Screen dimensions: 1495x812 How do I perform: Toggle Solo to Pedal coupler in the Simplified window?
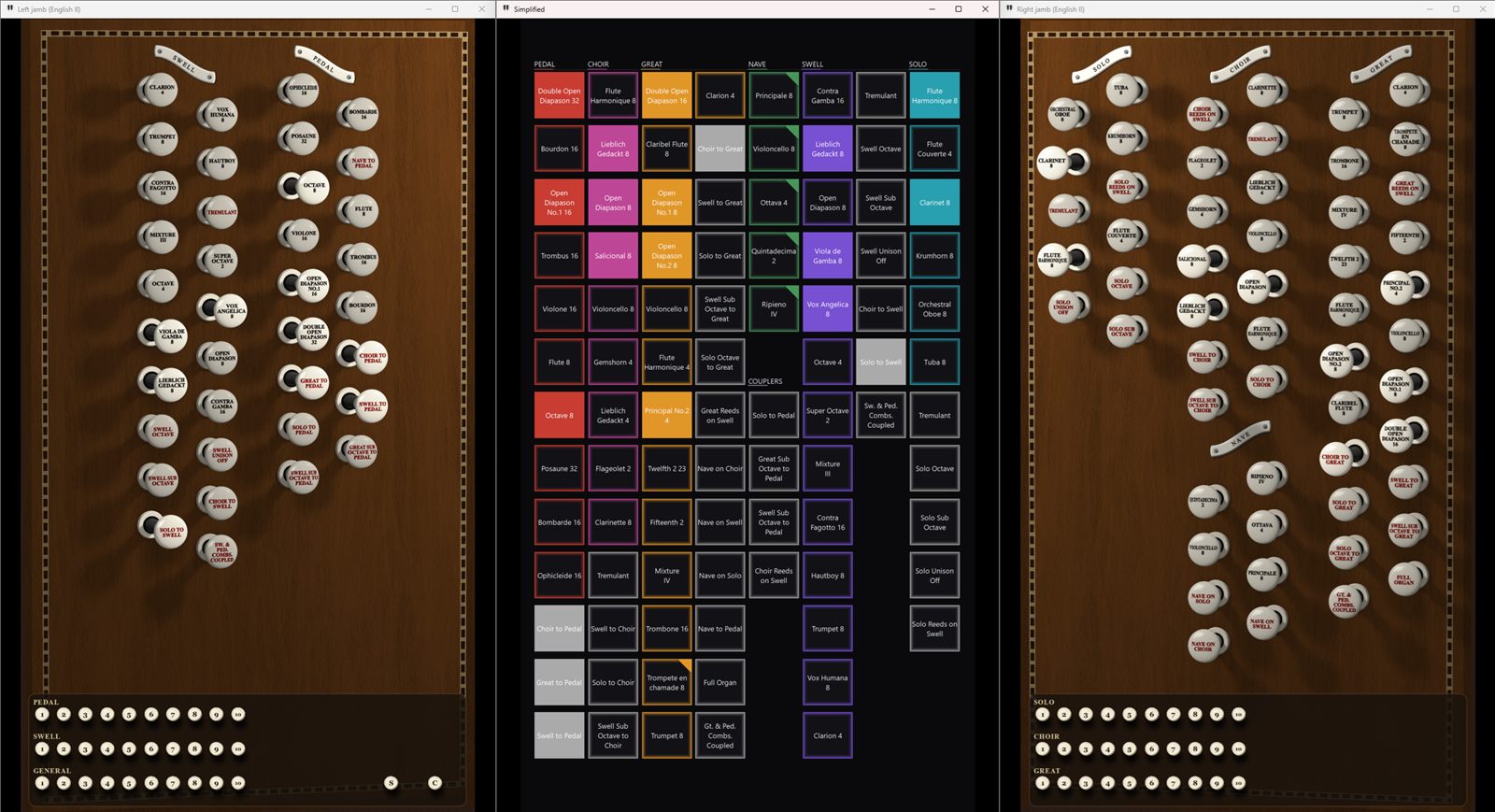[774, 415]
